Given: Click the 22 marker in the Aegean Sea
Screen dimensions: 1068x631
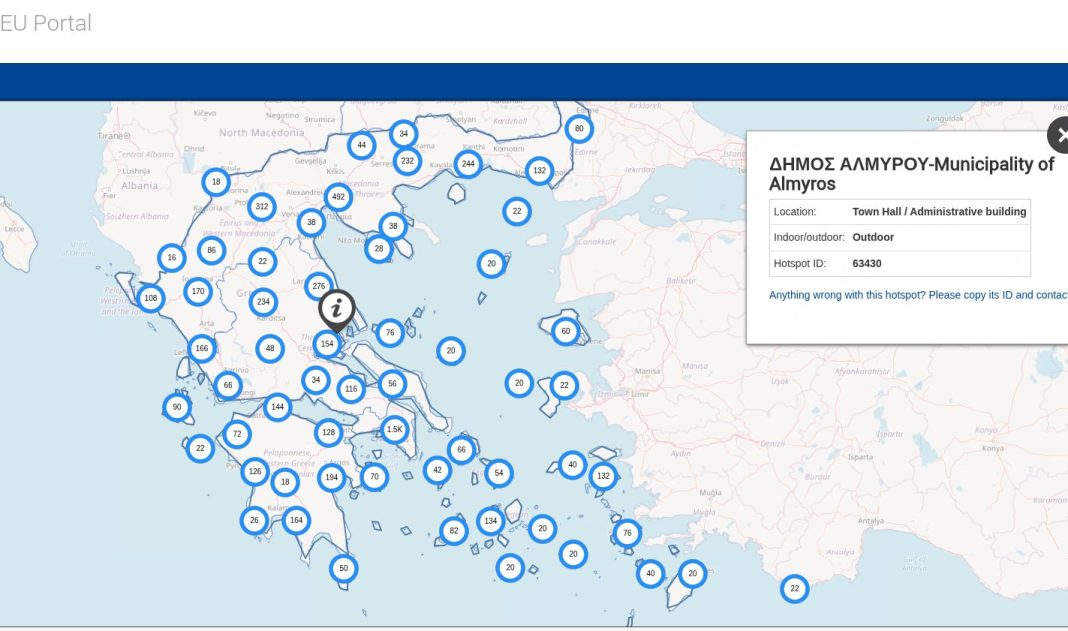Looking at the screenshot, I should click(517, 211).
